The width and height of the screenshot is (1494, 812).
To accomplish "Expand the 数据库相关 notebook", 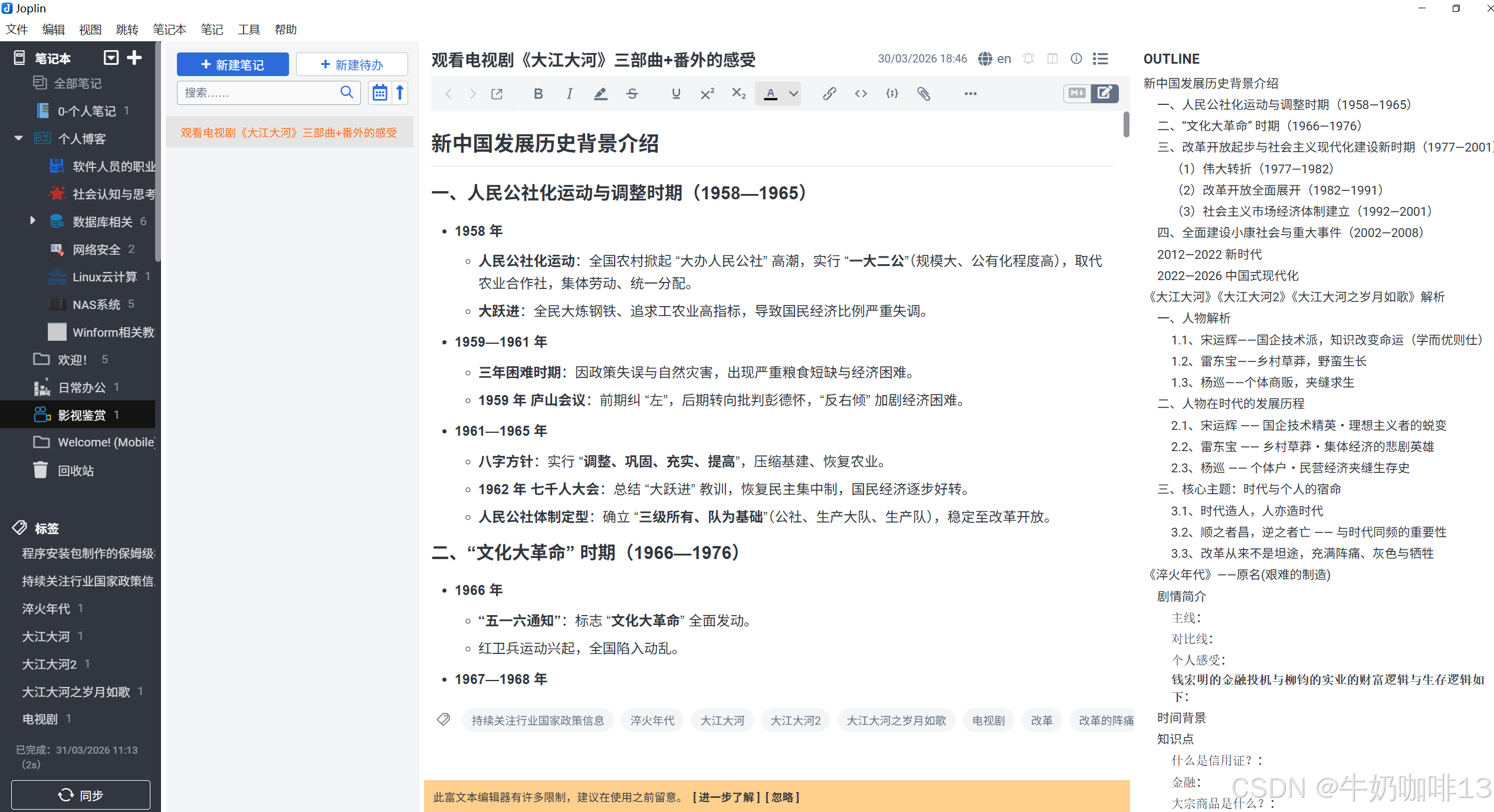I will [33, 221].
